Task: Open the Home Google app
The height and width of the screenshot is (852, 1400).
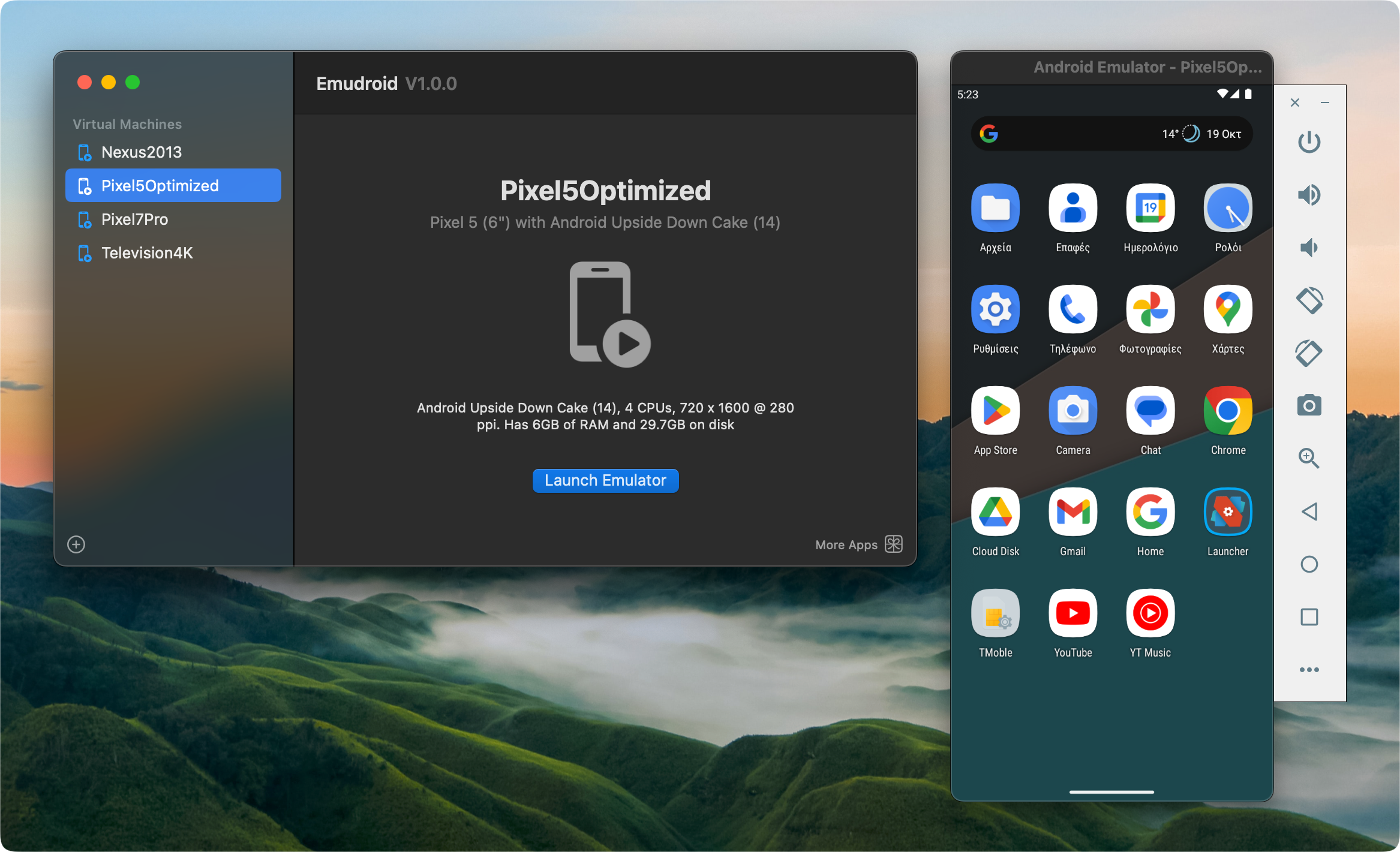Action: coord(1150,522)
